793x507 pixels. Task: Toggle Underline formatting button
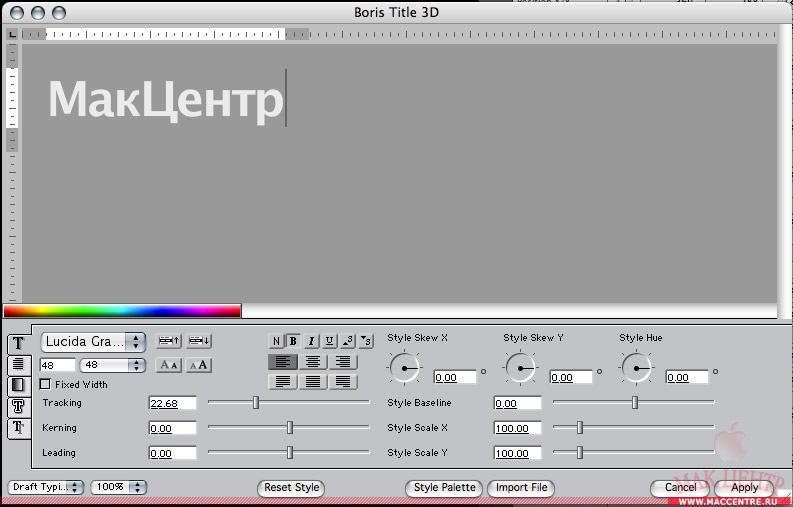coord(329,341)
